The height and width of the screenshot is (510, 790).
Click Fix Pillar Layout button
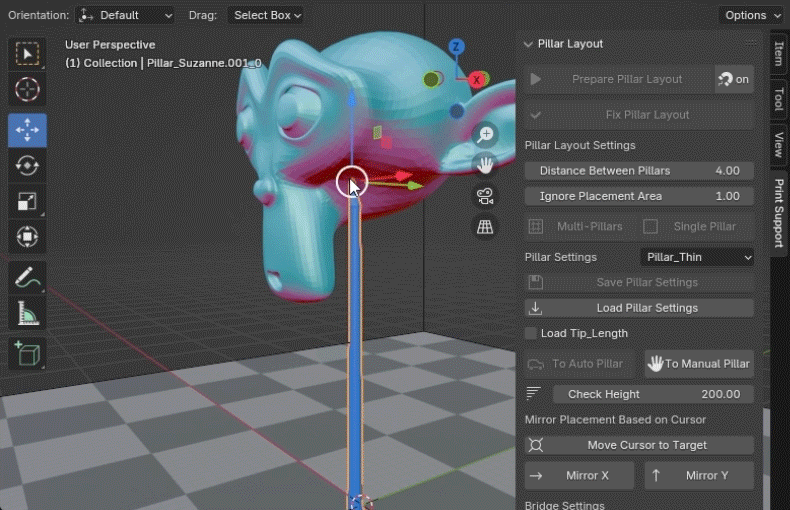639,115
